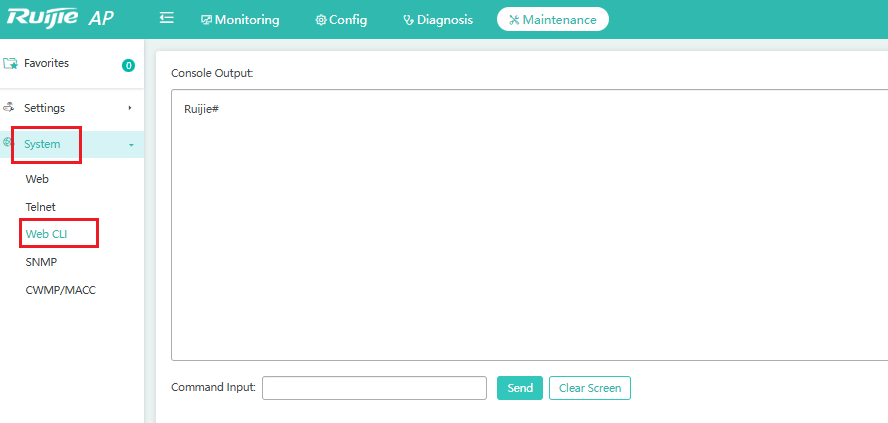Image resolution: width=888 pixels, height=423 pixels.
Task: Collapse the System menu arrow
Action: coord(131,145)
